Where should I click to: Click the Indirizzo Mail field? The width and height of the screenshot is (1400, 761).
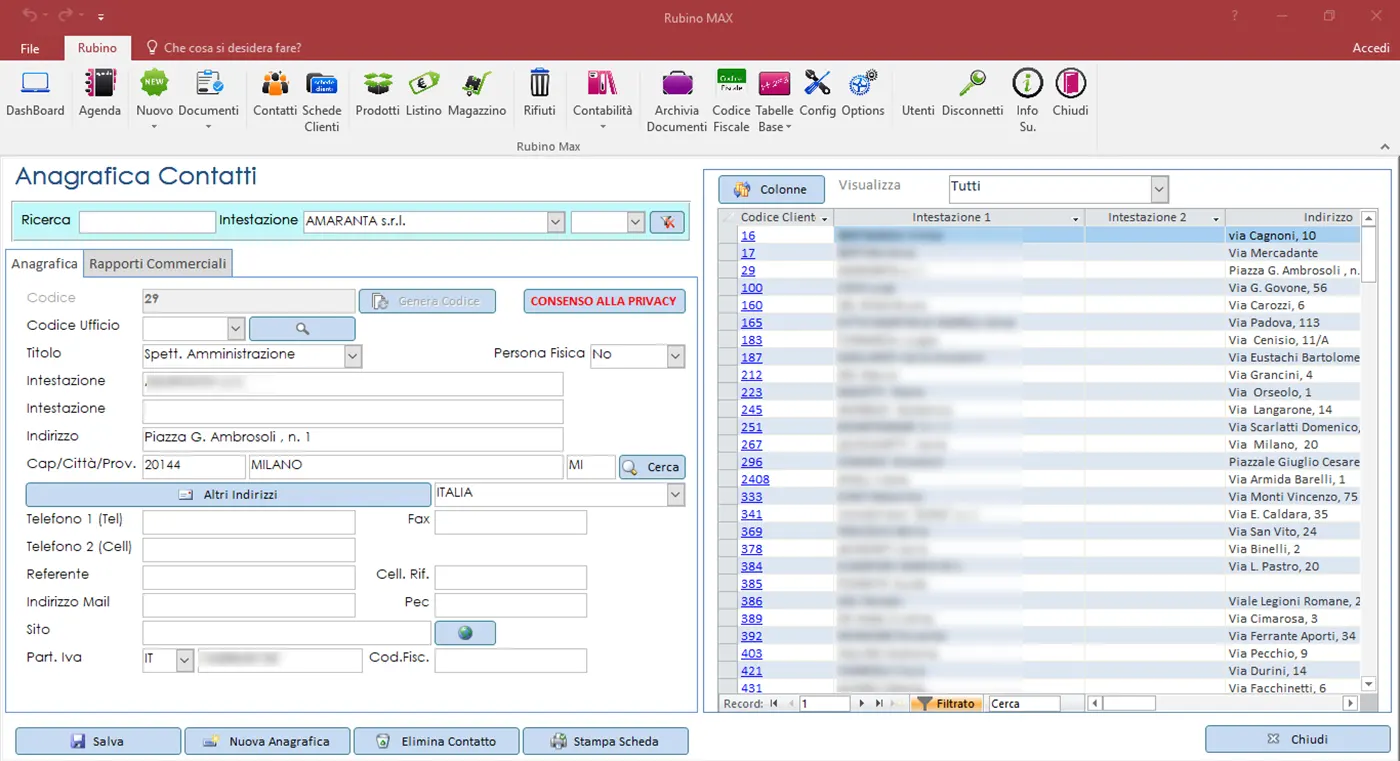(249, 605)
